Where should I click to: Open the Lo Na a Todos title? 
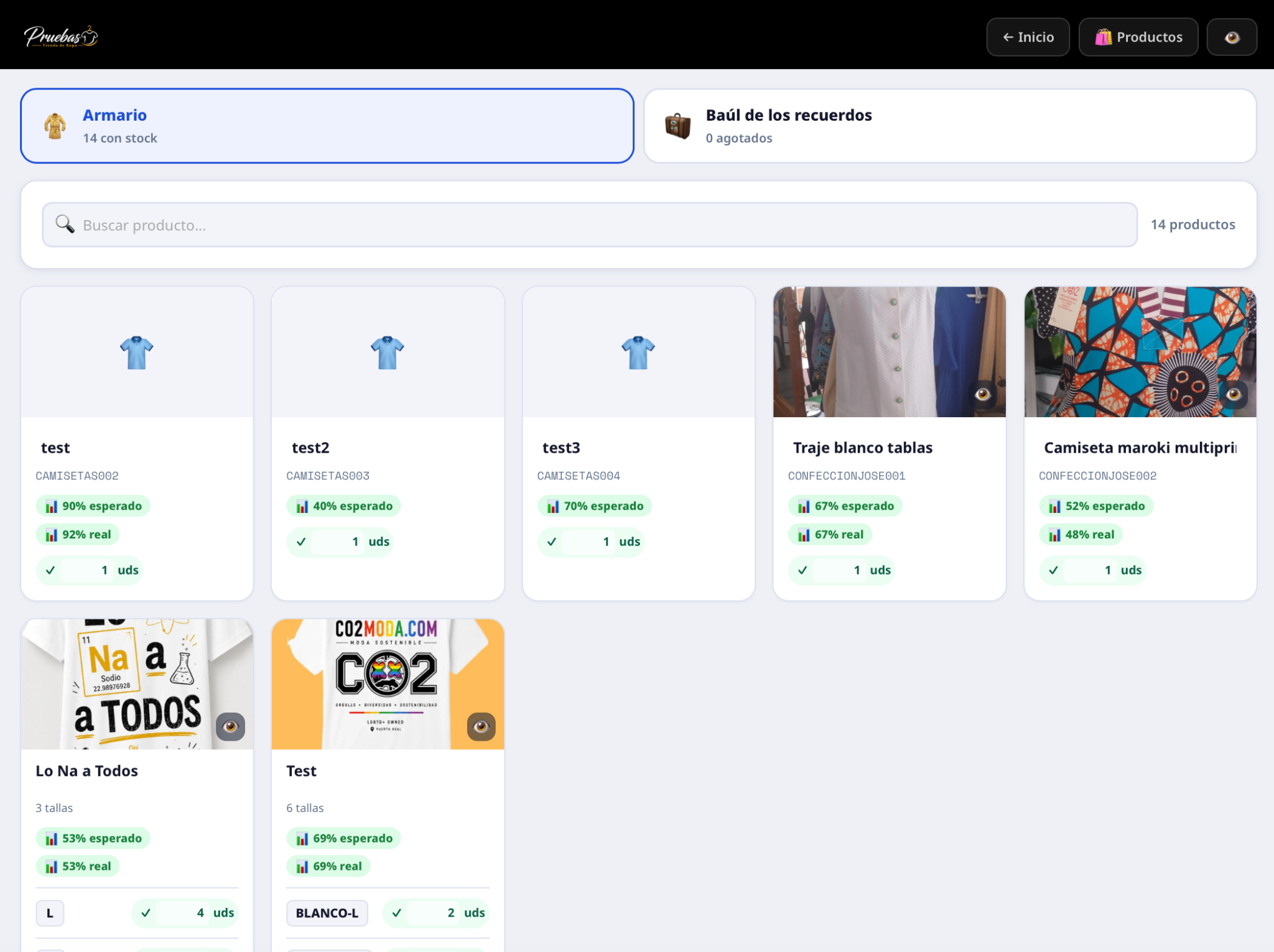coord(86,771)
